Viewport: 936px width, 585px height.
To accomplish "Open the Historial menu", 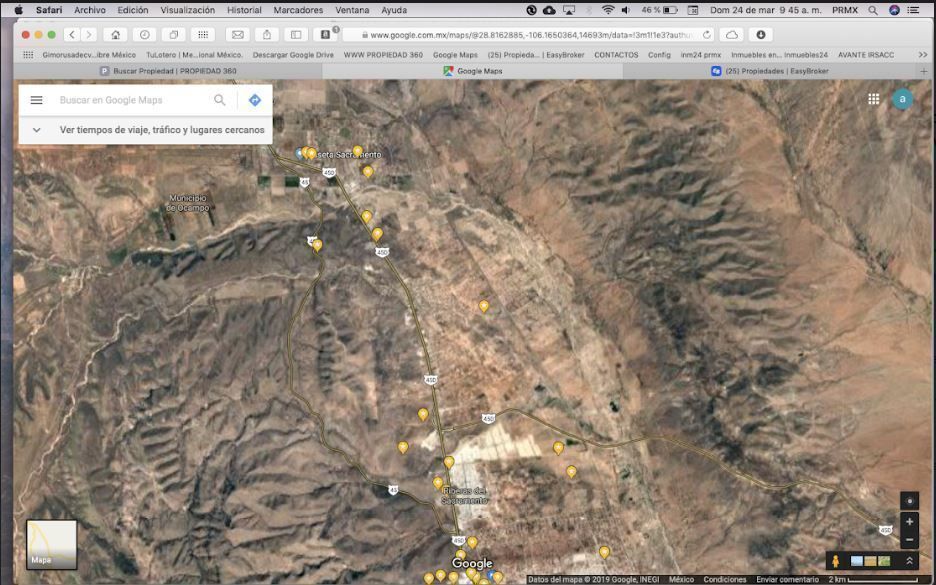I will pos(244,10).
